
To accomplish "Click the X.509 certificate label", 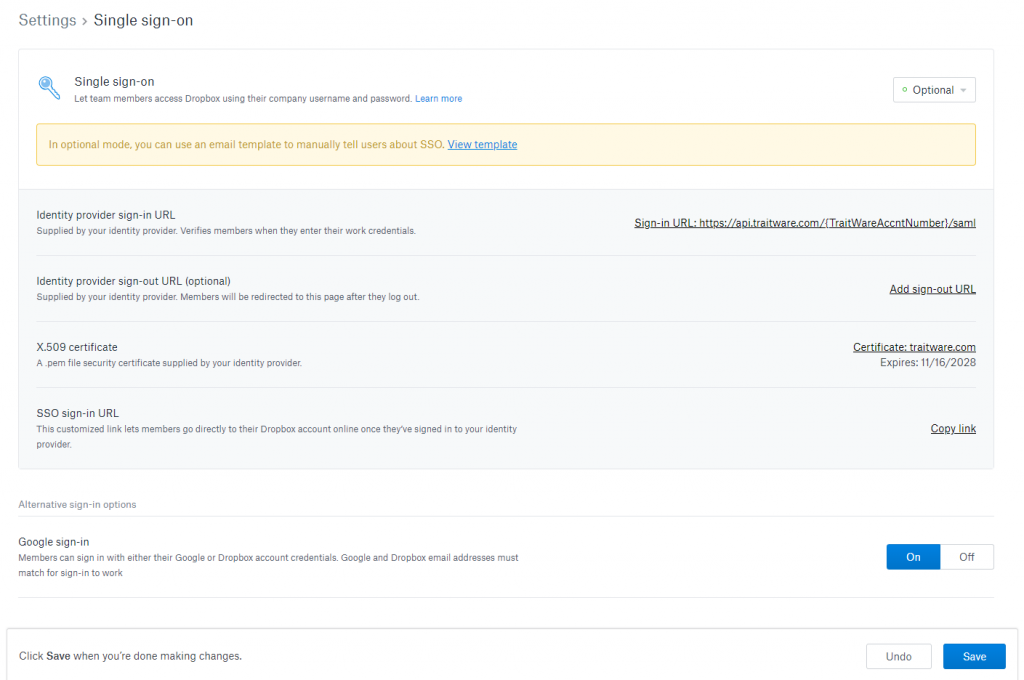I will (x=77, y=347).
